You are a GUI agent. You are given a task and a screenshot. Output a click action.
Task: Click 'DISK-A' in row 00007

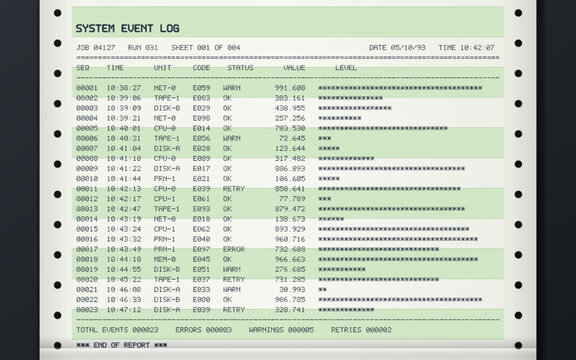pyautogui.click(x=167, y=148)
